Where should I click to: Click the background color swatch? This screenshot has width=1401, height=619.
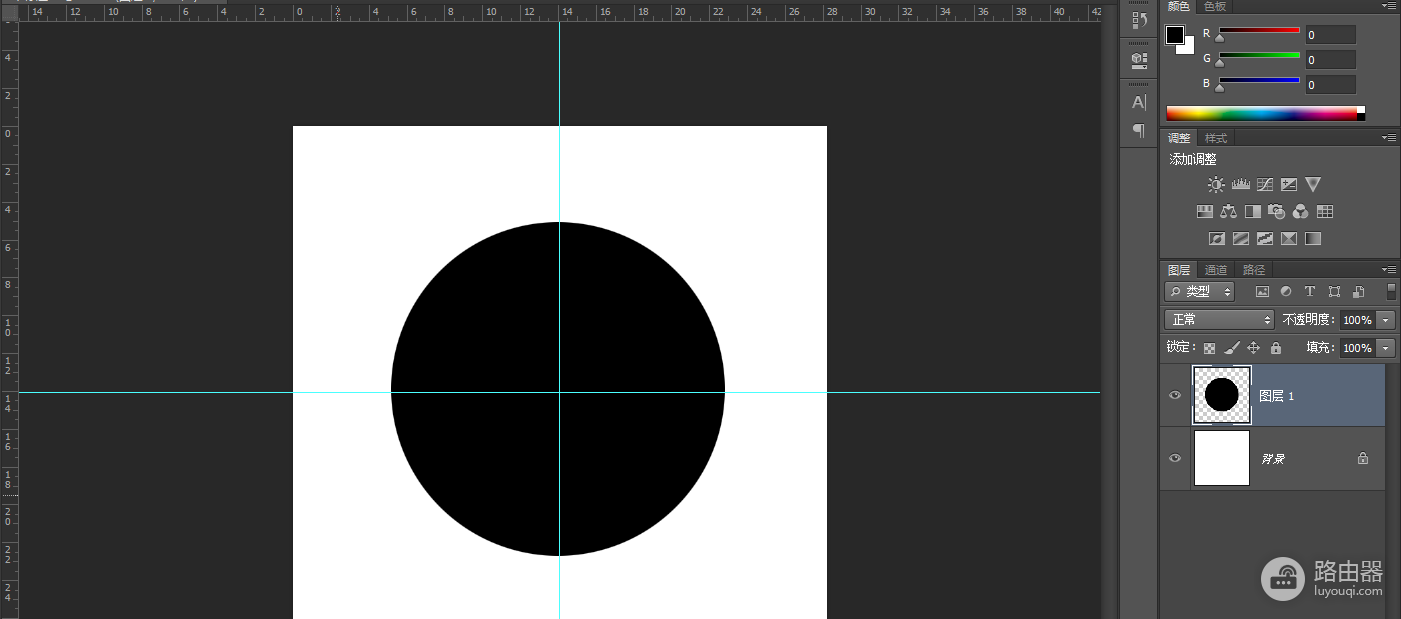[1188, 48]
